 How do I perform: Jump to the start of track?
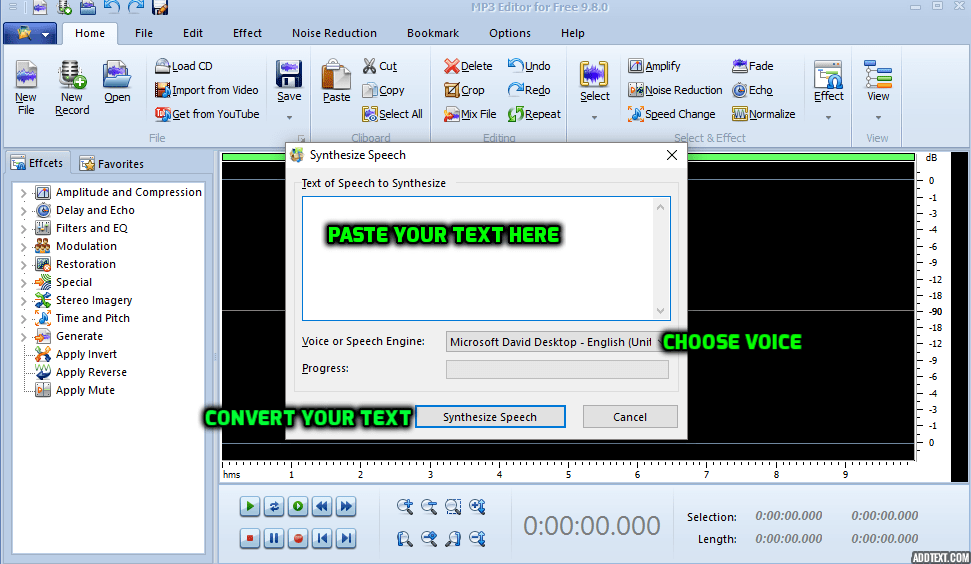click(322, 538)
